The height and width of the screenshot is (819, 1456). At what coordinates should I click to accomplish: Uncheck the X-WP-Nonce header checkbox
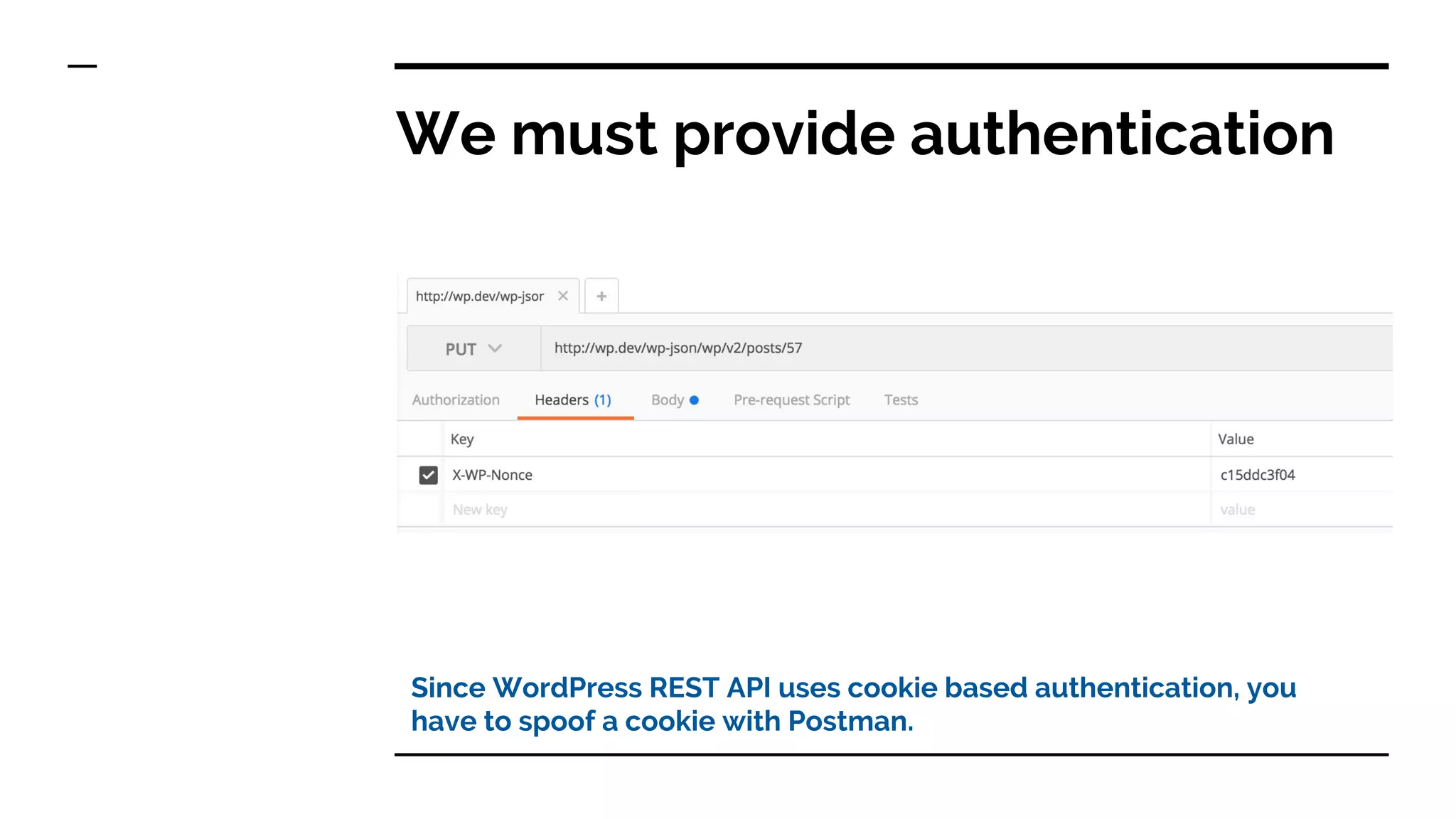pyautogui.click(x=428, y=475)
